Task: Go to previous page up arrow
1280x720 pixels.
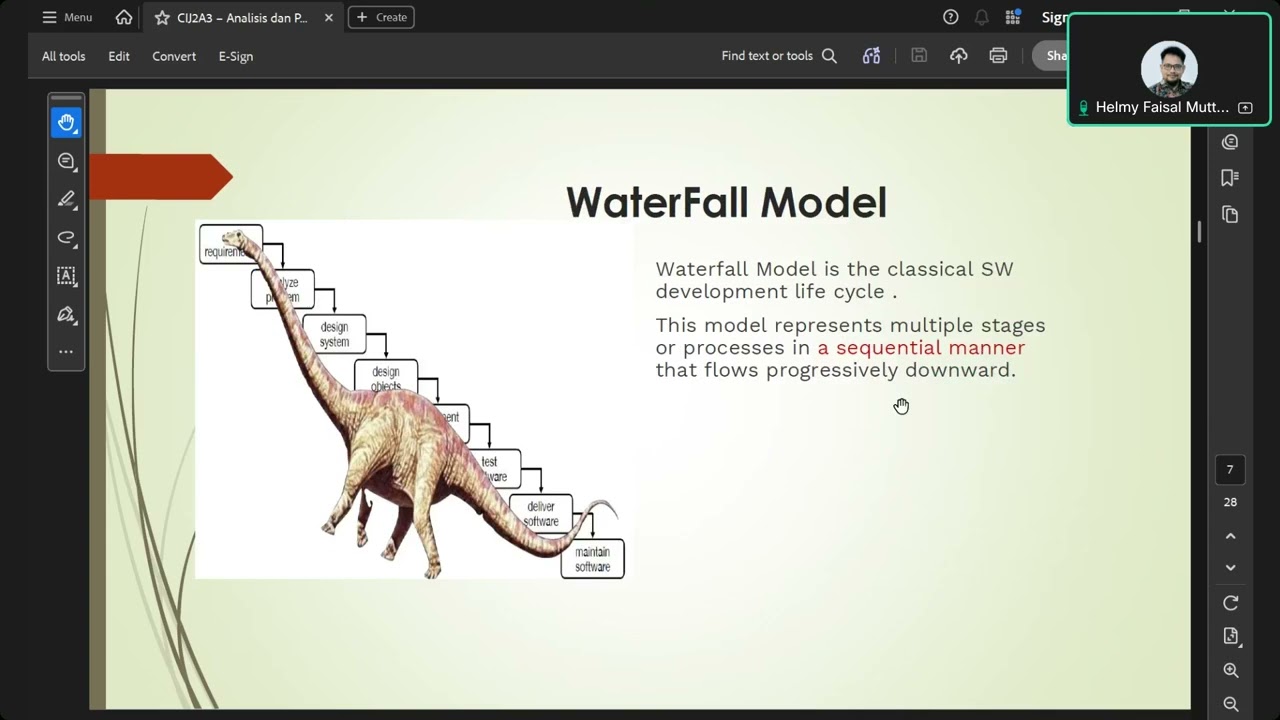Action: [1230, 536]
